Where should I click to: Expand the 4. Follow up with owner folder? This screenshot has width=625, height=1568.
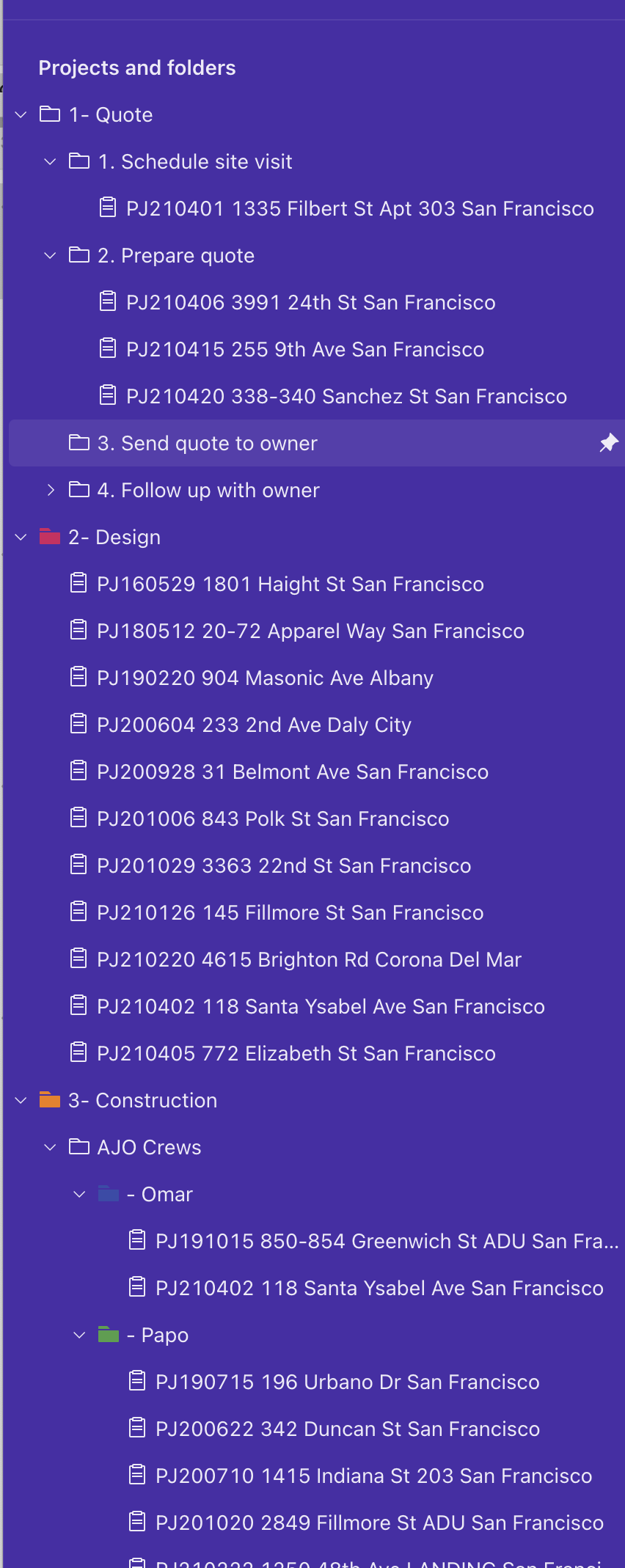[51, 490]
